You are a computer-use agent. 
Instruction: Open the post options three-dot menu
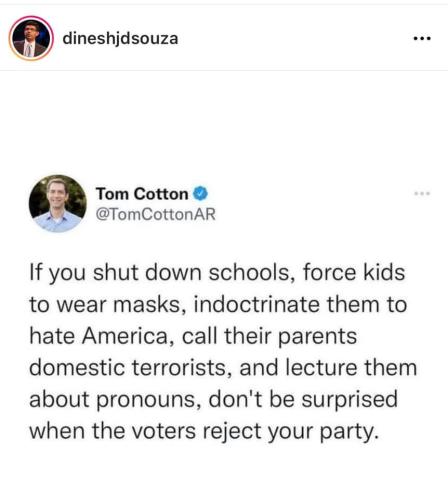[422, 39]
